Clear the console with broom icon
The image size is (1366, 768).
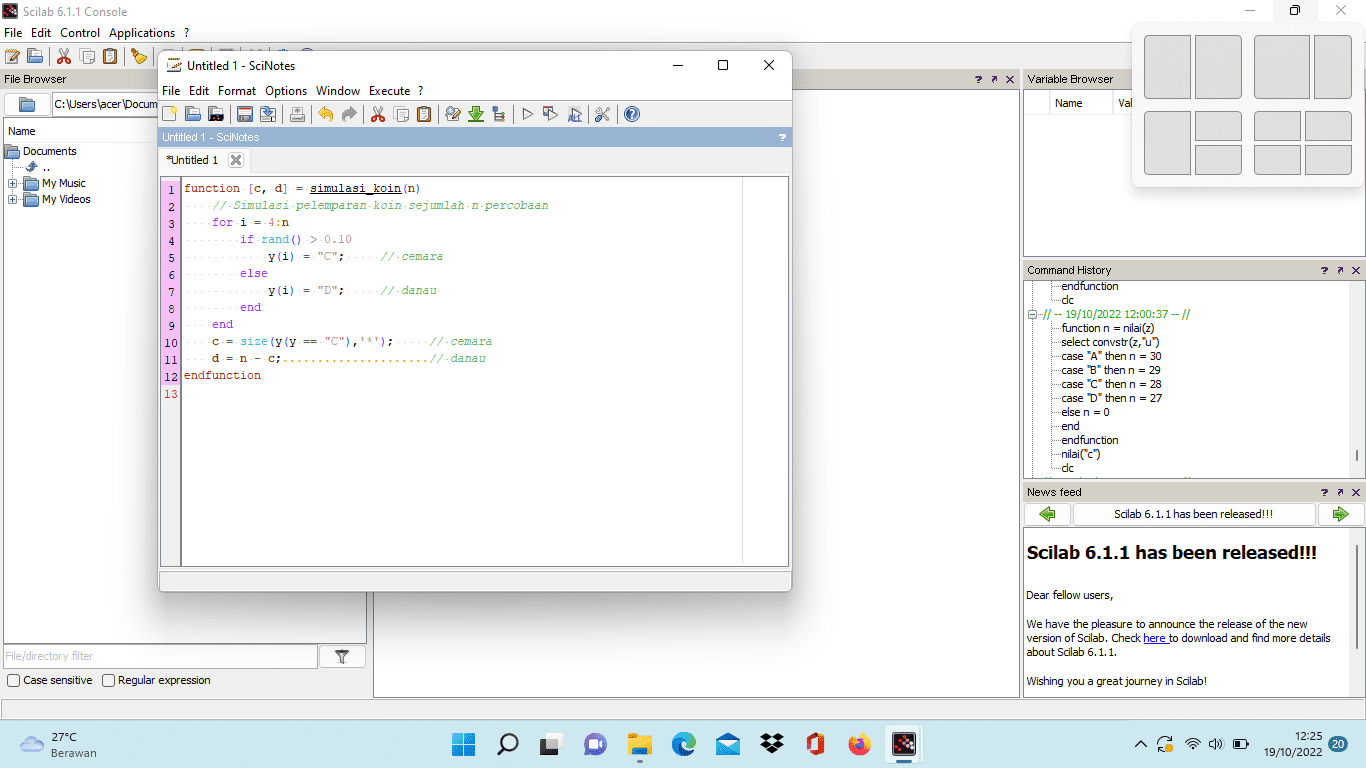coord(139,56)
